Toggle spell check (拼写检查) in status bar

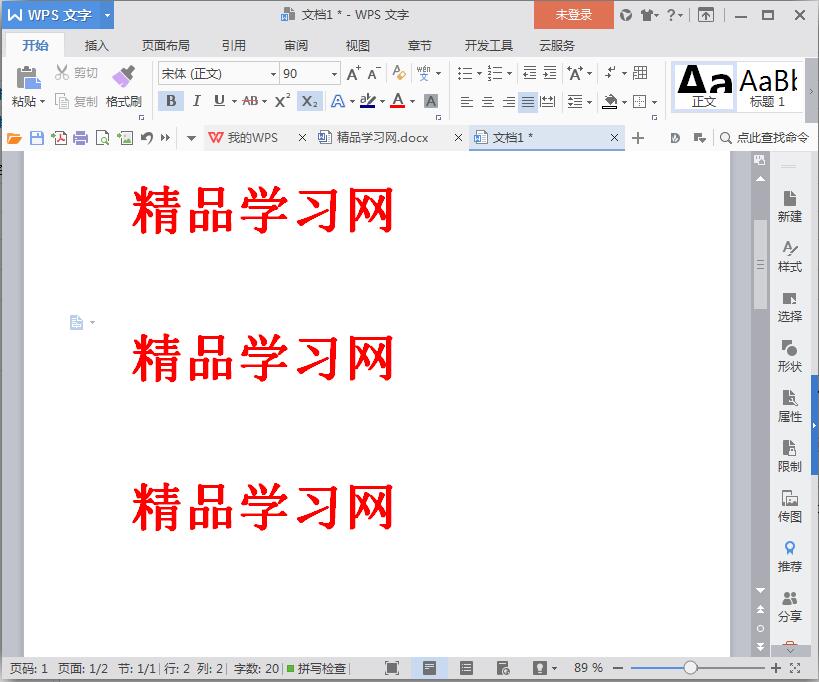pyautogui.click(x=316, y=668)
